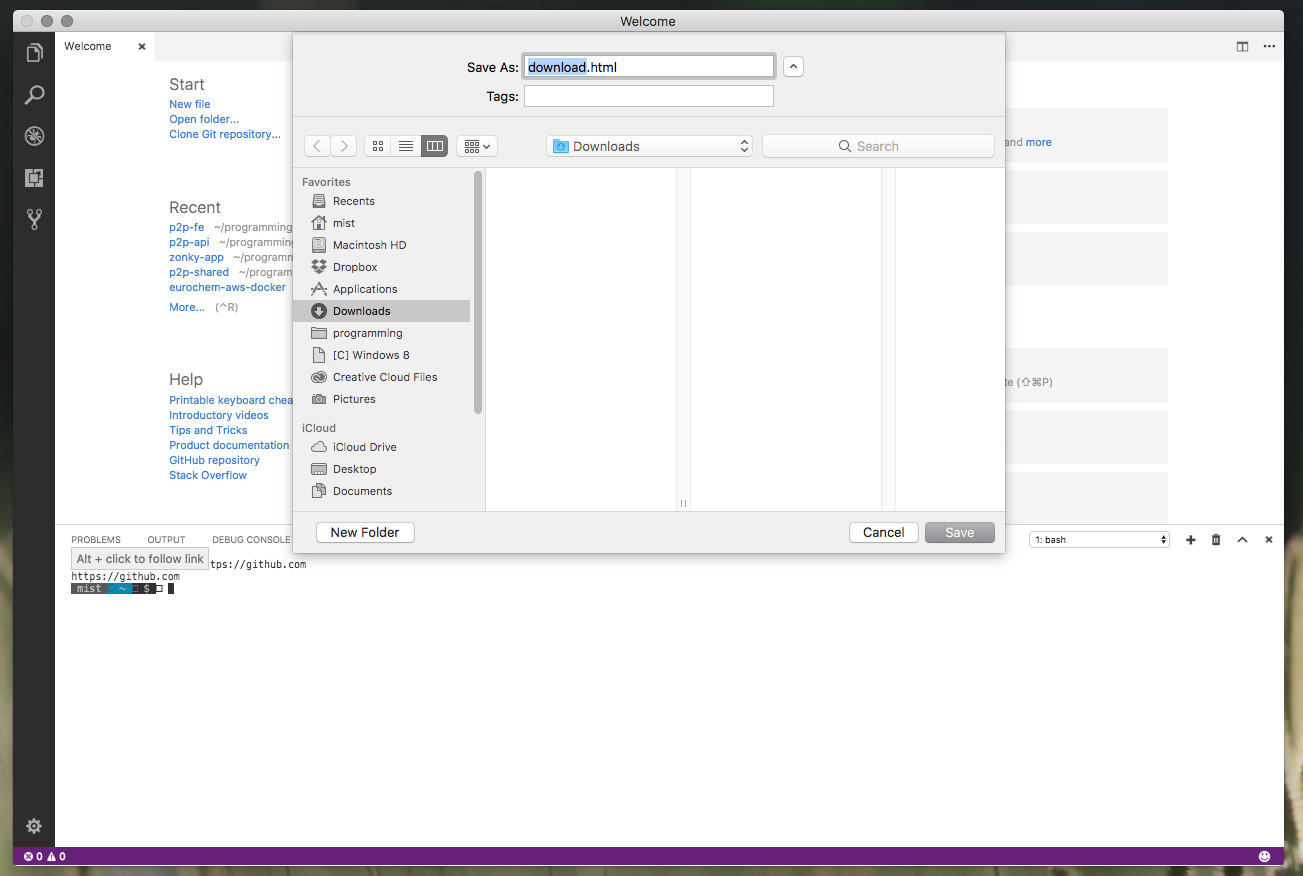Switch the file browser to list view
This screenshot has width=1303, height=876.
point(405,145)
